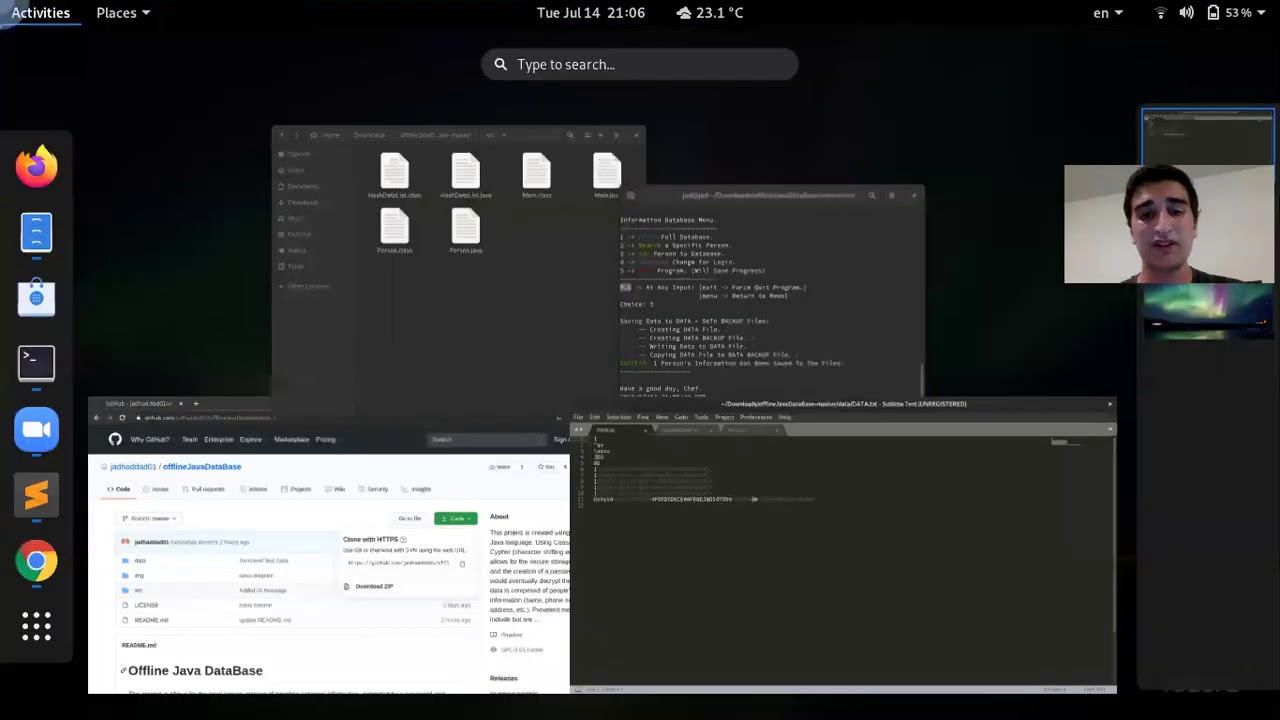Open Google Chrome from the dock
The height and width of the screenshot is (720, 1280).
pos(36,561)
